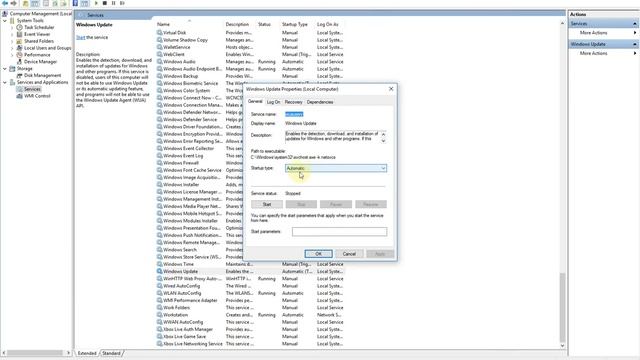Viewport: 640px width, 360px height.
Task: Click the Windows Update service gear icon
Action: click(x=160, y=271)
